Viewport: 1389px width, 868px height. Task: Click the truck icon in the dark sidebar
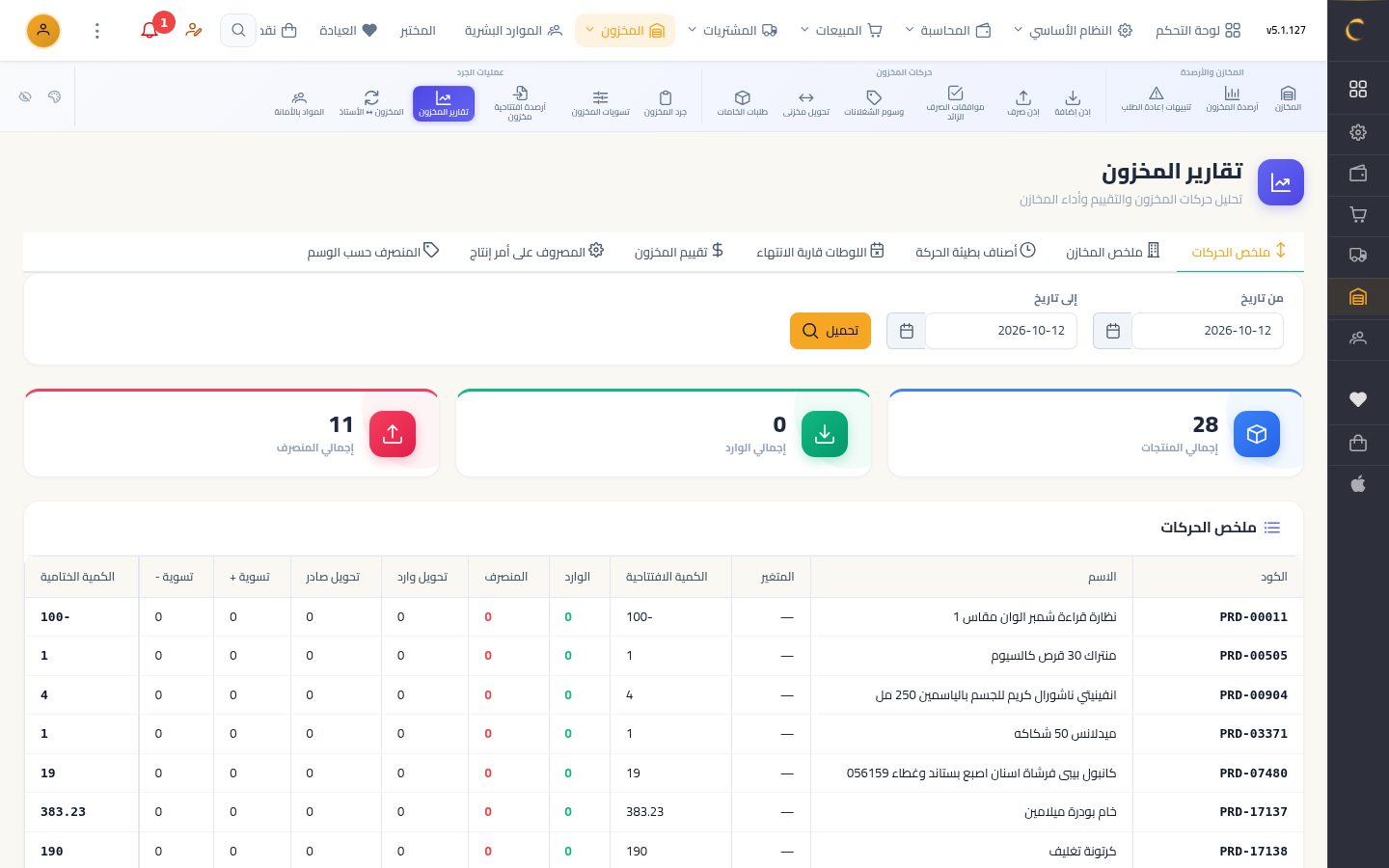pos(1358,256)
